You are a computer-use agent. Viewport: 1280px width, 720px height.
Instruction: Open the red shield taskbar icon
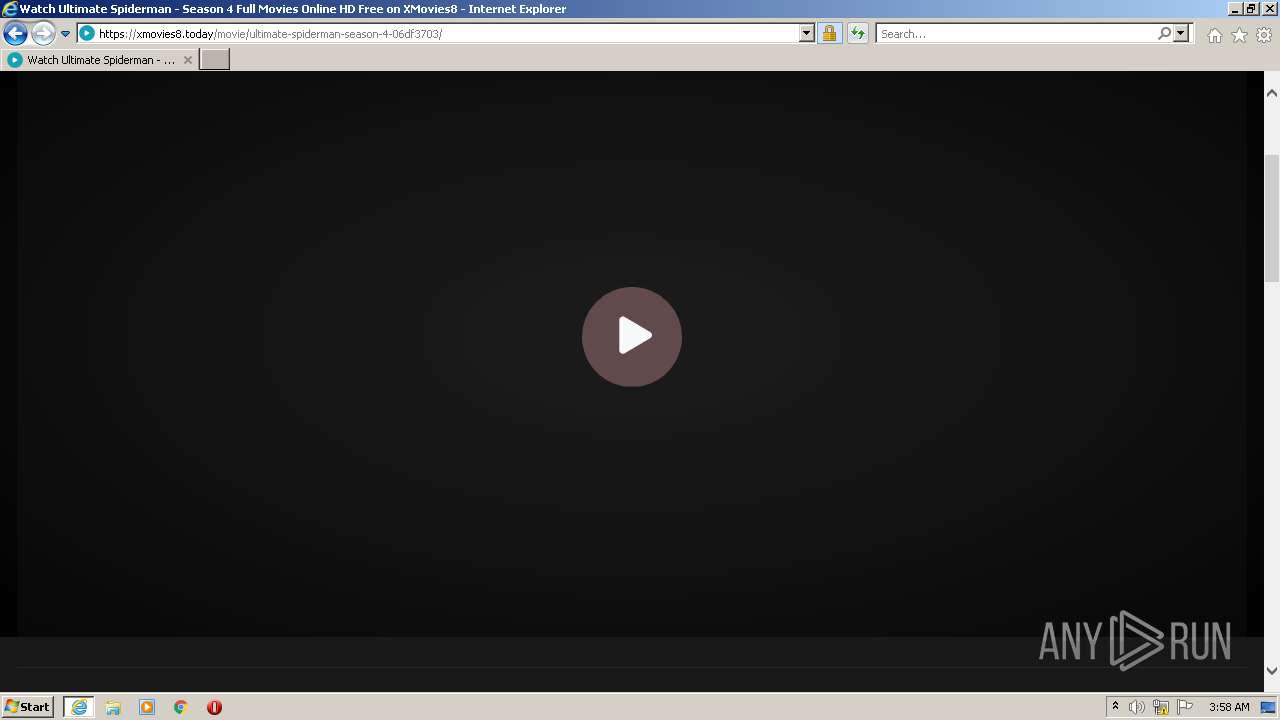pyautogui.click(x=214, y=707)
